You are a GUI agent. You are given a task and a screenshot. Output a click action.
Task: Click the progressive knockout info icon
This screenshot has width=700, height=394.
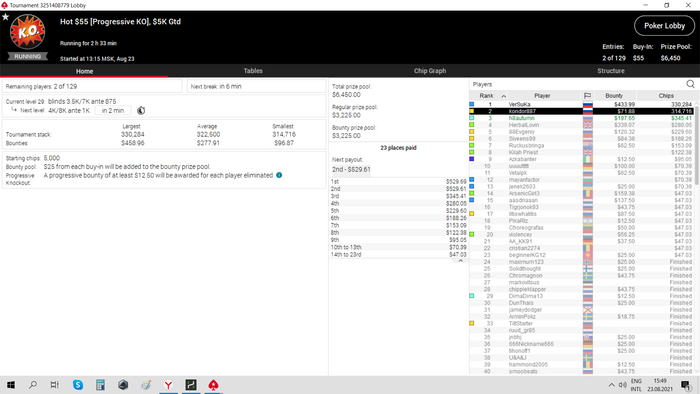[x=279, y=175]
